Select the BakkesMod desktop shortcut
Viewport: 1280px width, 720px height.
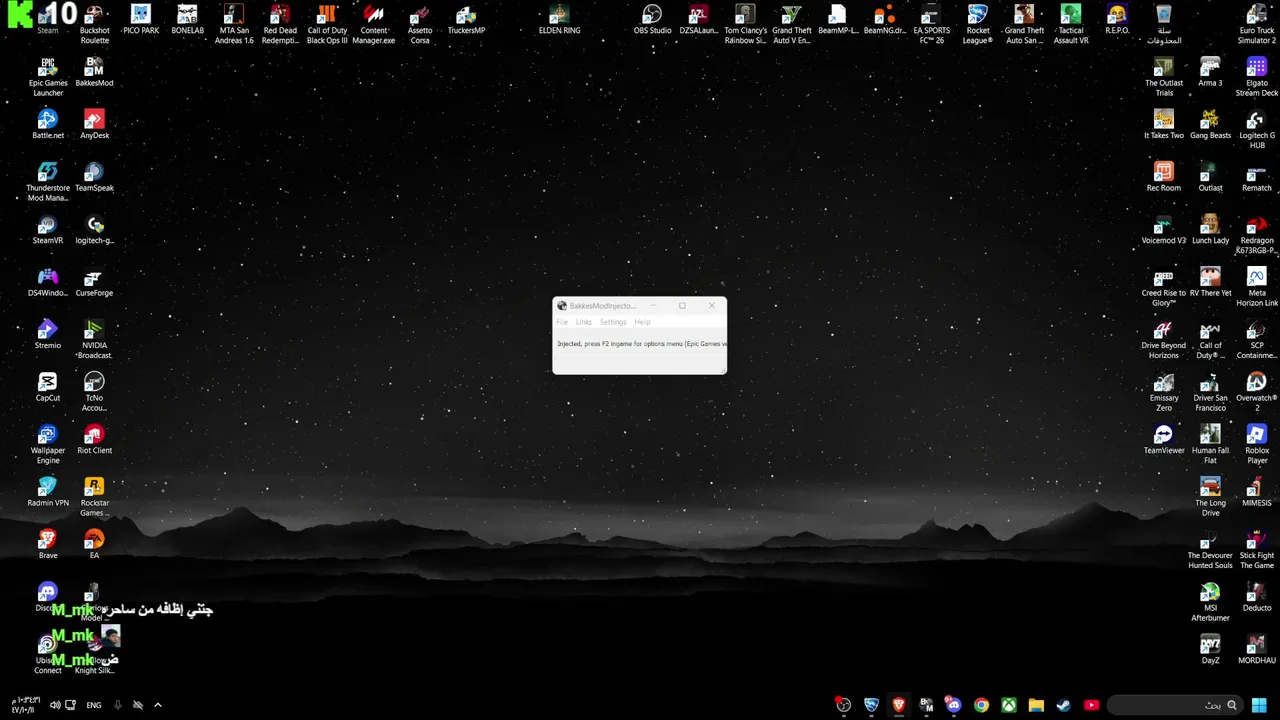pyautogui.click(x=94, y=72)
